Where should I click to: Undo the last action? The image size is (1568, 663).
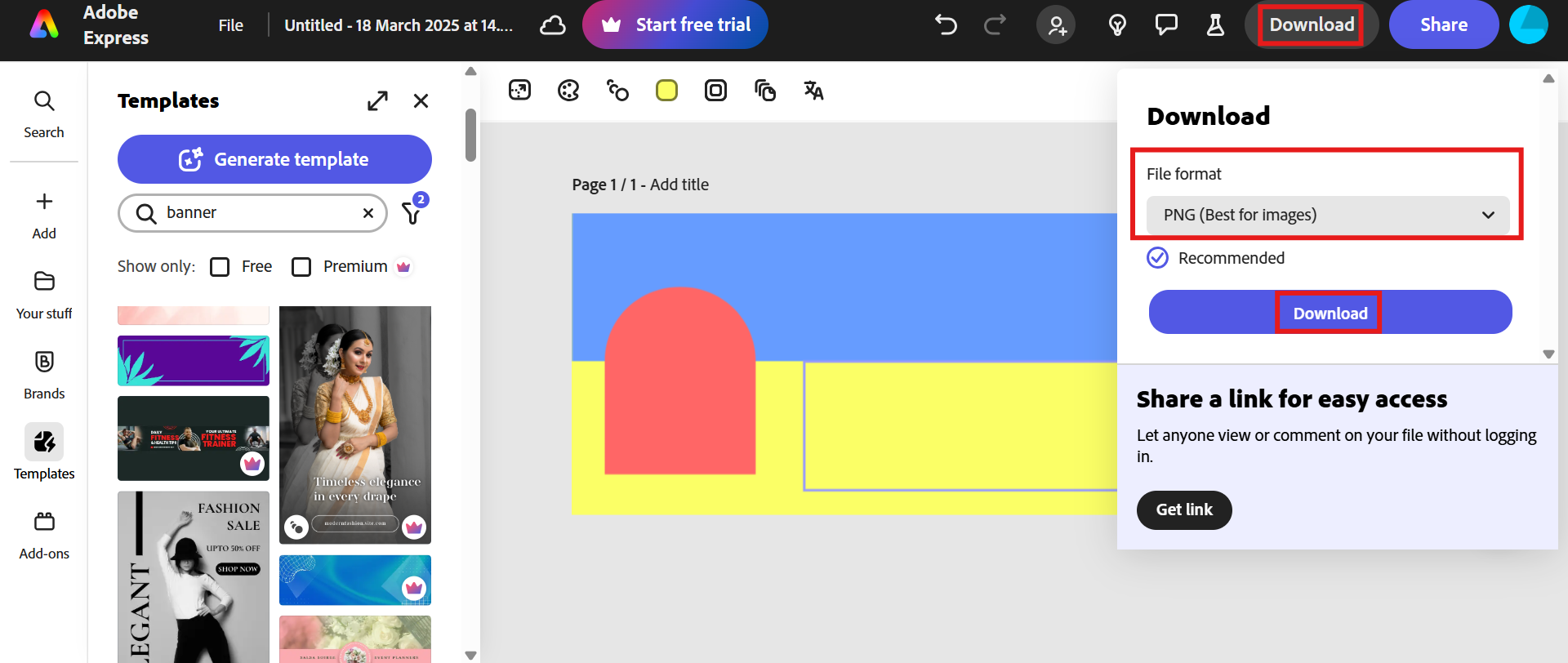[x=946, y=25]
